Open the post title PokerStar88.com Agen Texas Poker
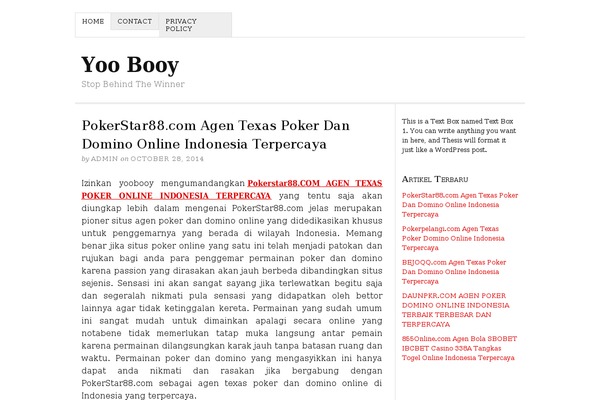This screenshot has width=600, height=400. tap(215, 135)
